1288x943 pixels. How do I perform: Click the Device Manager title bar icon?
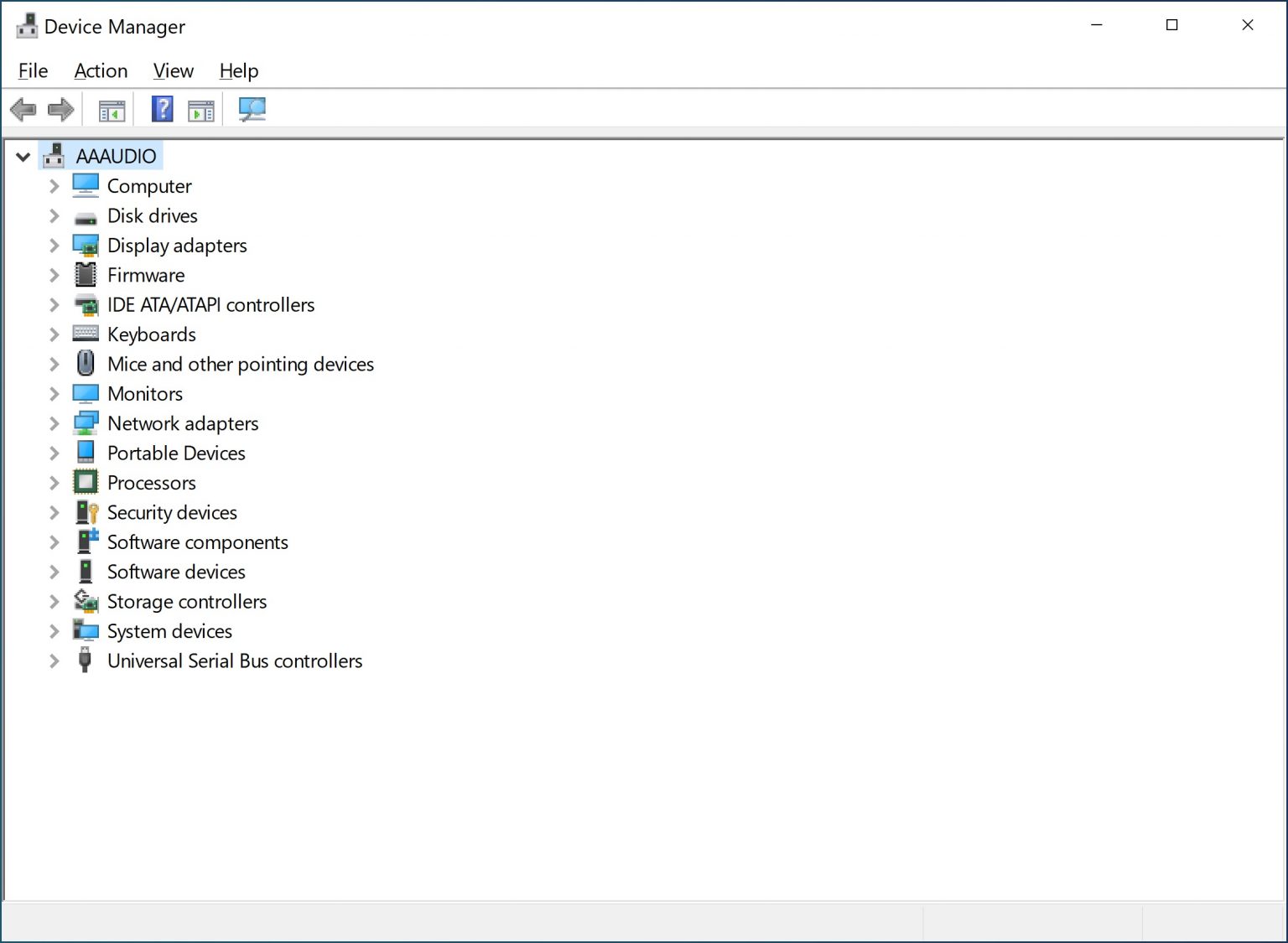[26, 24]
